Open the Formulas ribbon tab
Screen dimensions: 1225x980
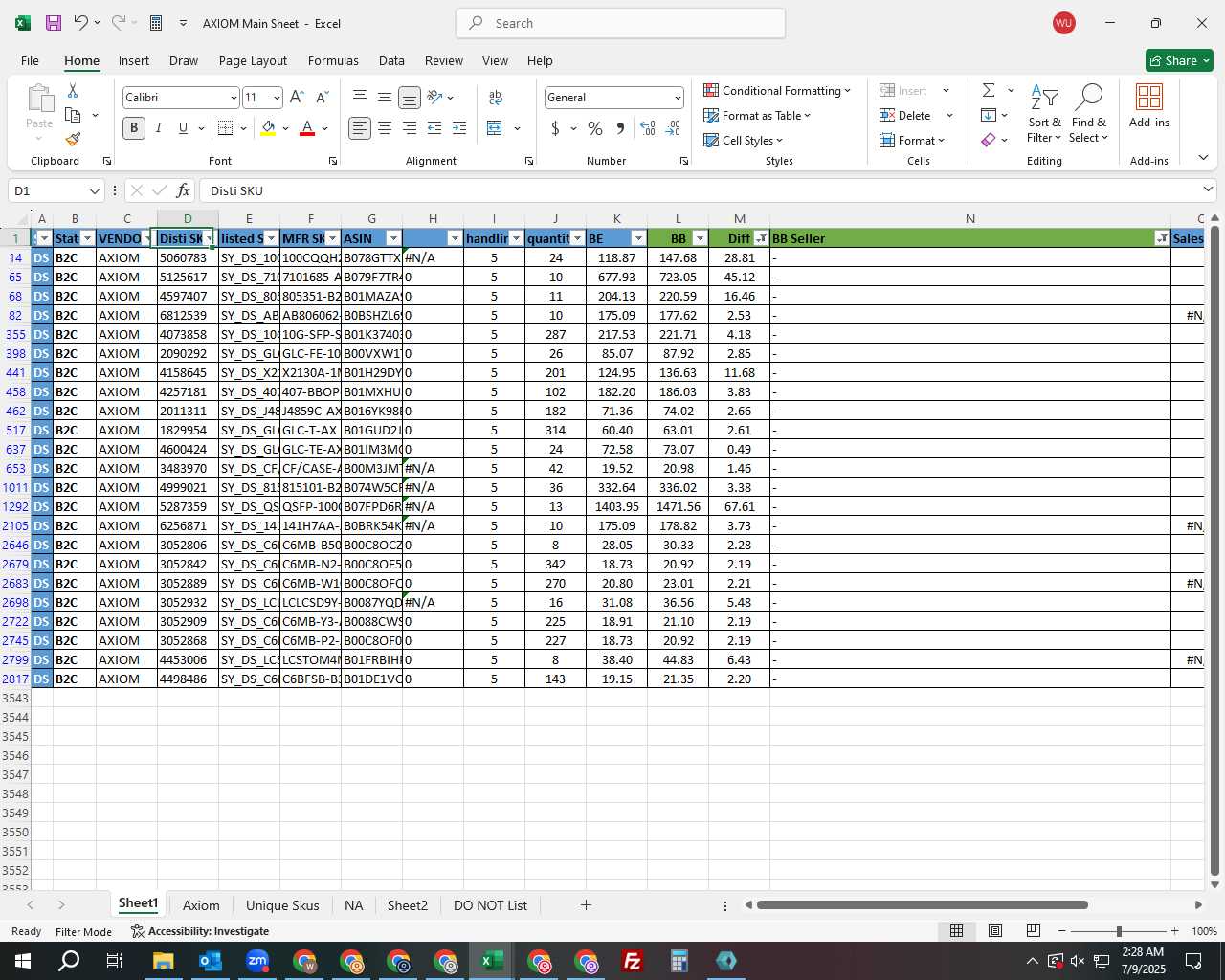click(333, 60)
